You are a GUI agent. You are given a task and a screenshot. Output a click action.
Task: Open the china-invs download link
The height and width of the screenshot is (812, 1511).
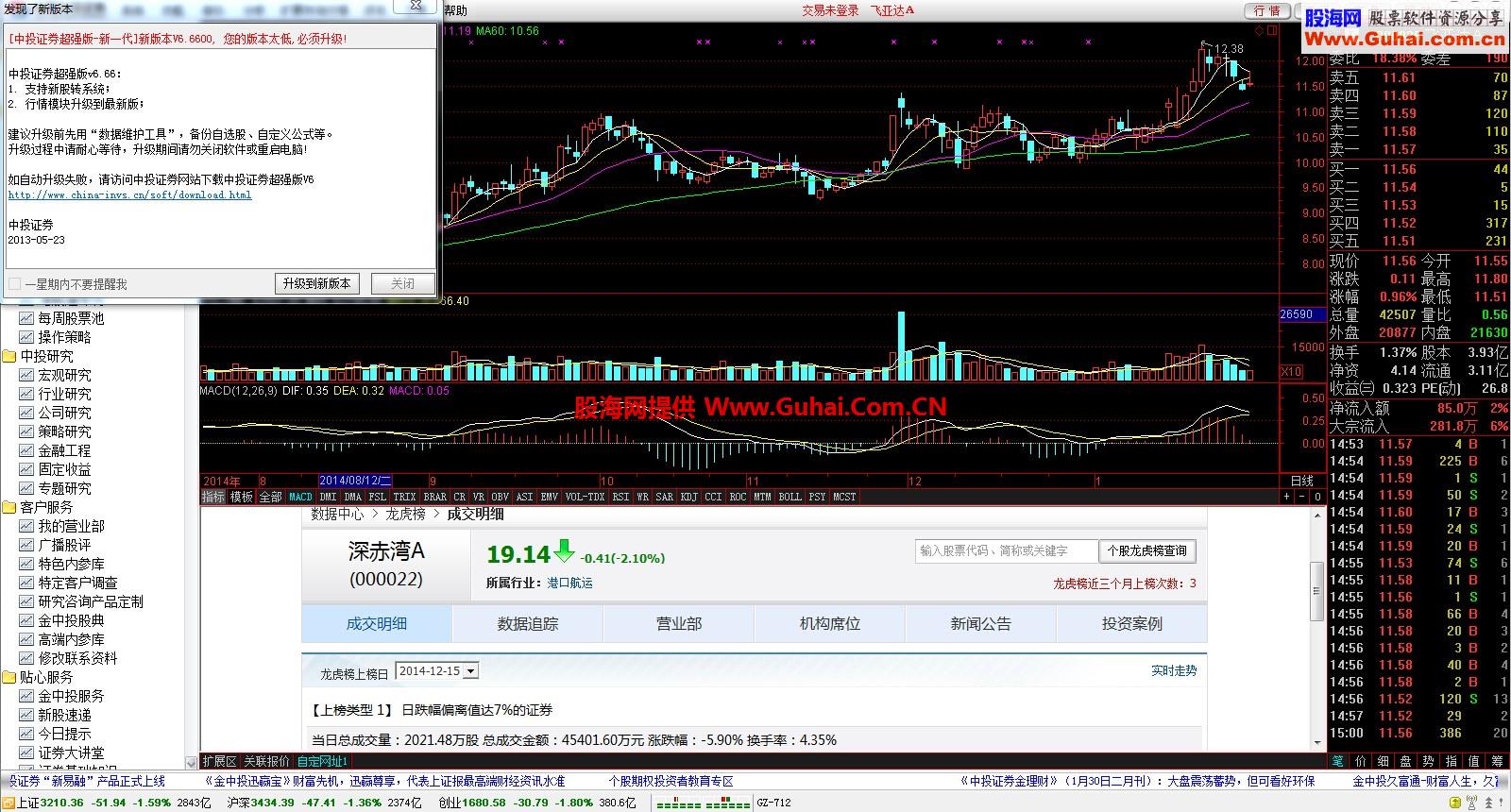[x=130, y=195]
